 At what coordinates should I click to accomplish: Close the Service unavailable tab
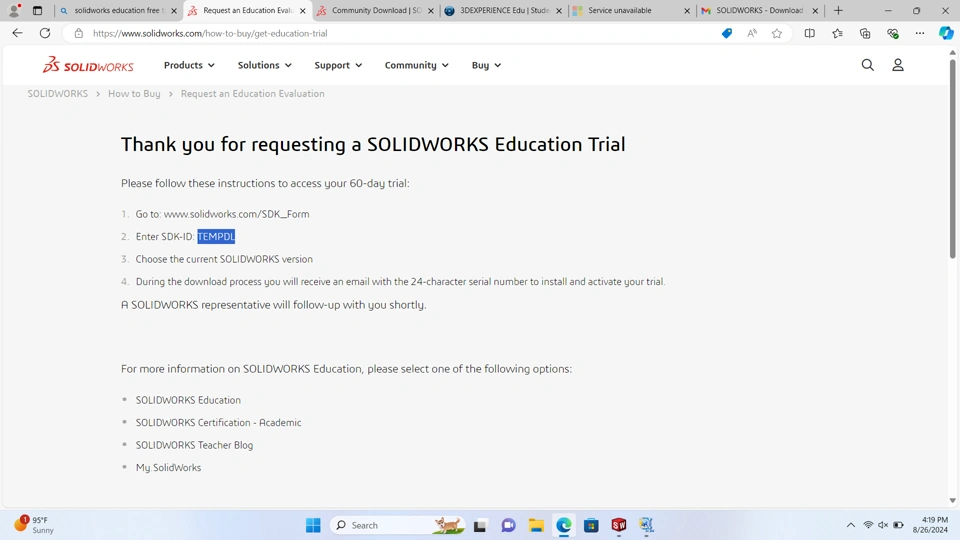pyautogui.click(x=687, y=11)
